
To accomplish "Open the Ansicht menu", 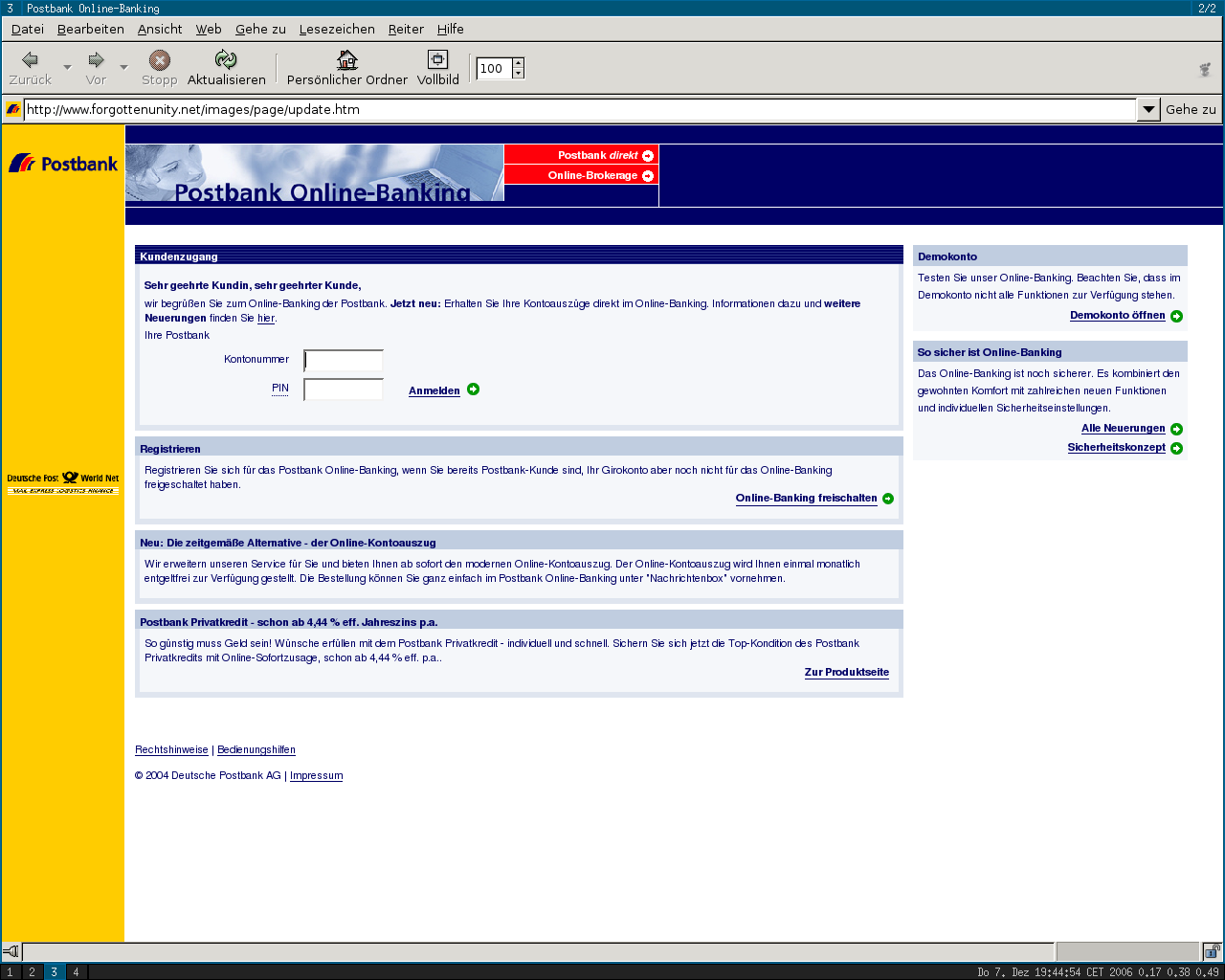I will click(x=160, y=29).
